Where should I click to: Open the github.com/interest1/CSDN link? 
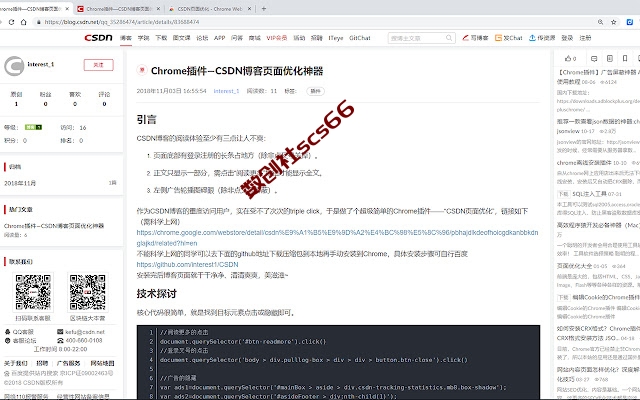[x=187, y=264]
